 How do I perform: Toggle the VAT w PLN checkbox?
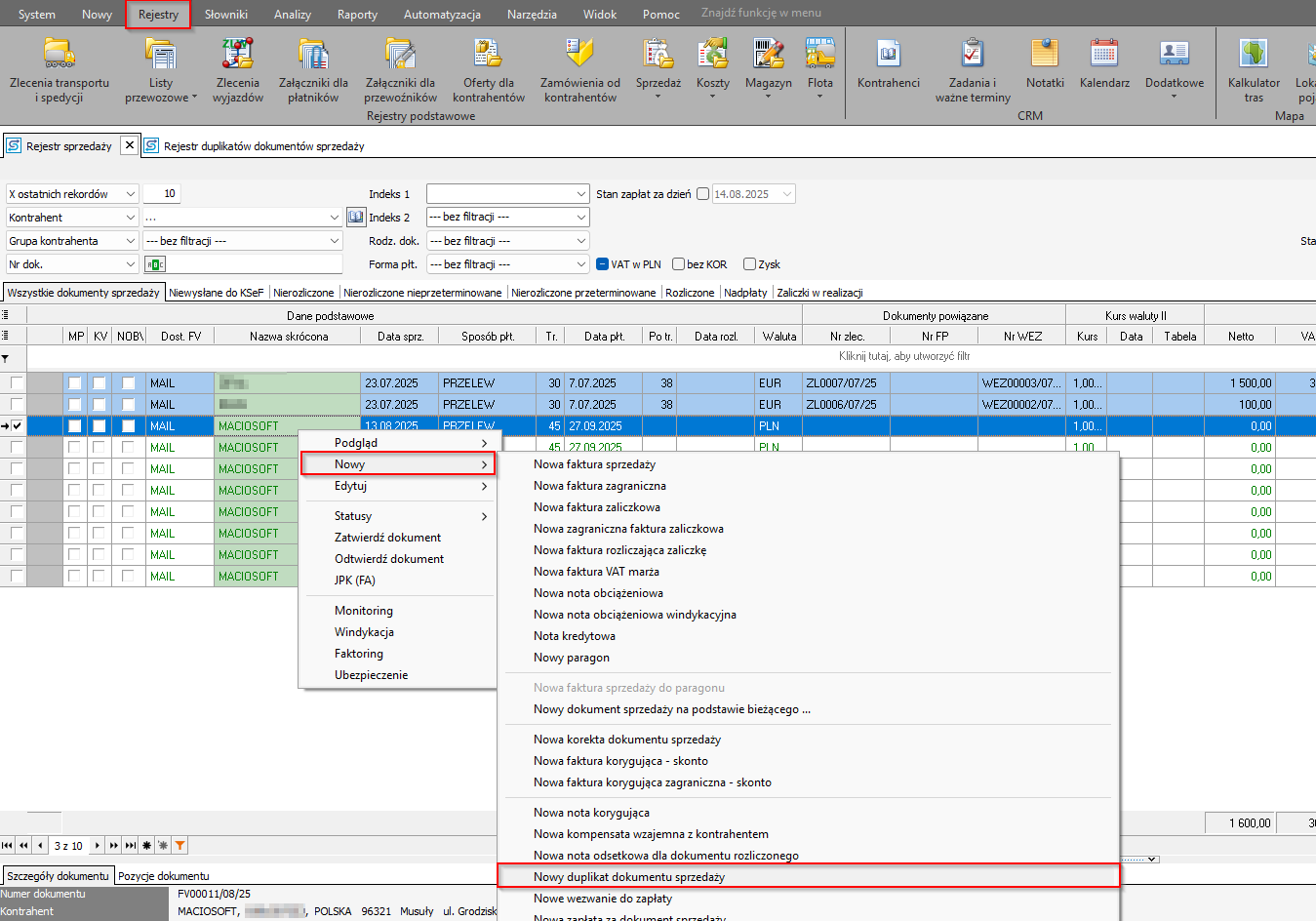pyautogui.click(x=603, y=264)
